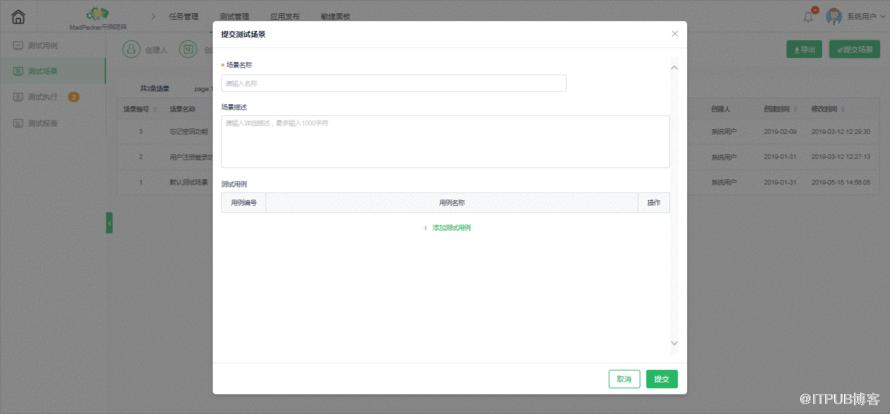Click the 提交场景 button in background page
Image resolution: width=890 pixels, height=414 pixels.
854,49
